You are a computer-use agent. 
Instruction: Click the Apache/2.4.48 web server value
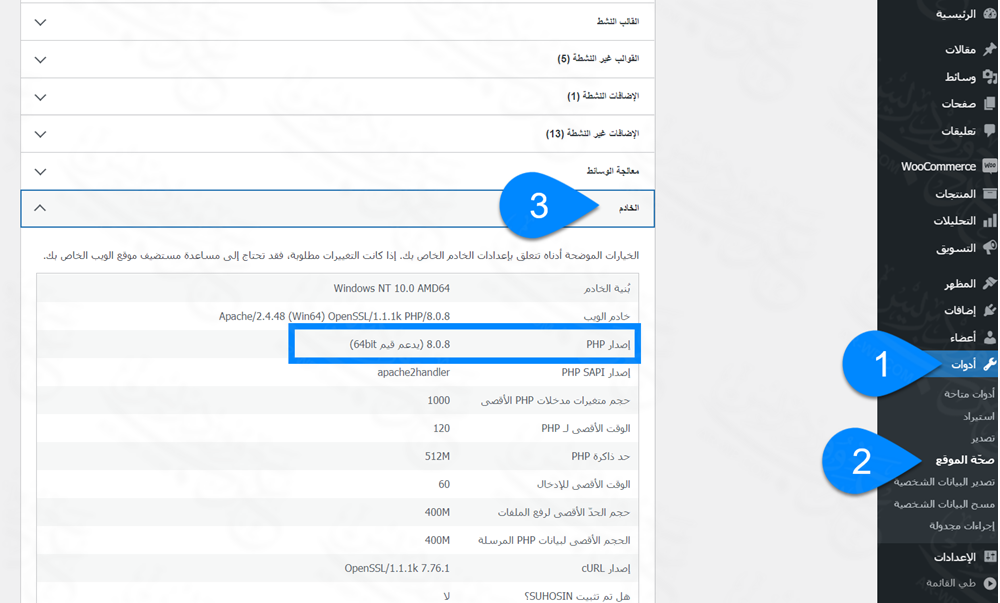point(334,316)
